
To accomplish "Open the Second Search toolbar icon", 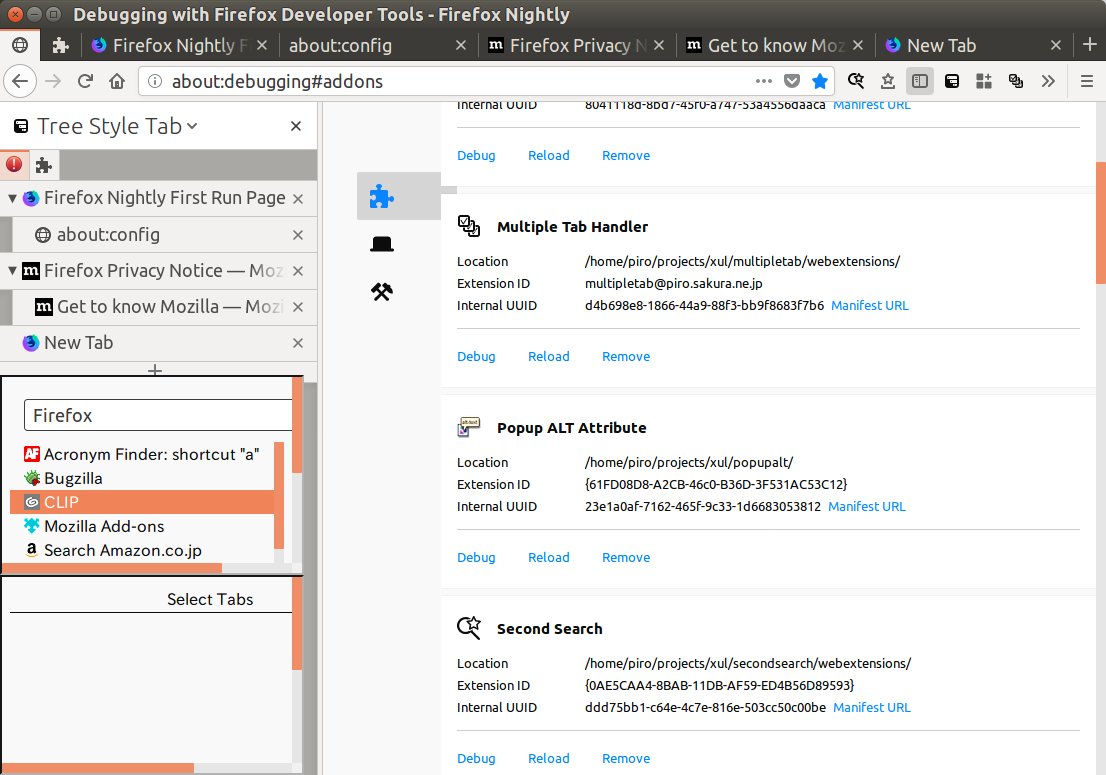I will tap(856, 81).
